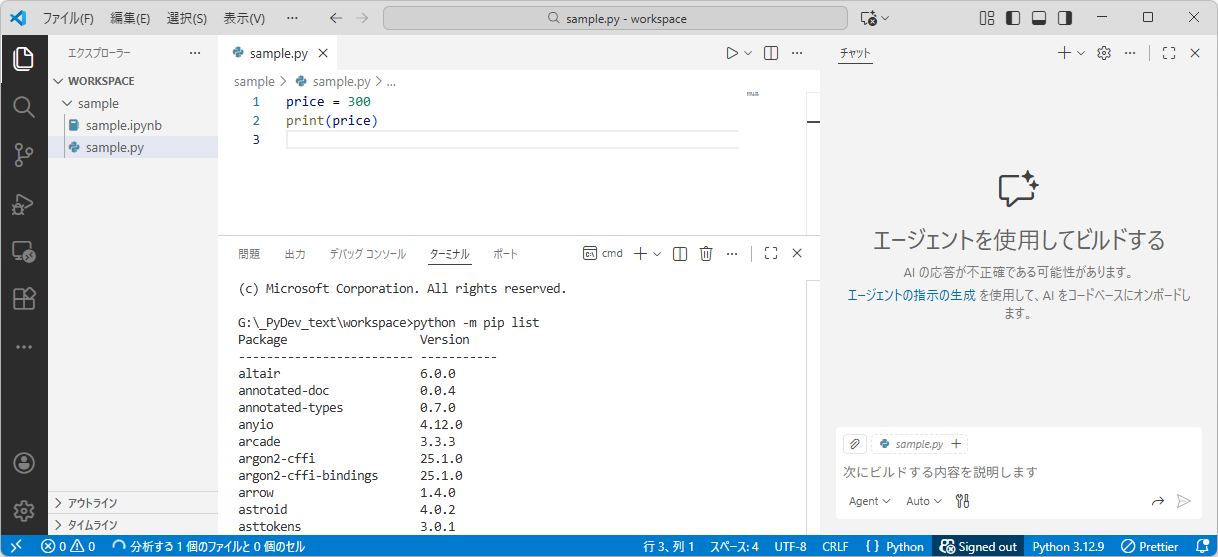Open new chat dropdown arrow
Image resolution: width=1218 pixels, height=557 pixels.
(x=1081, y=53)
